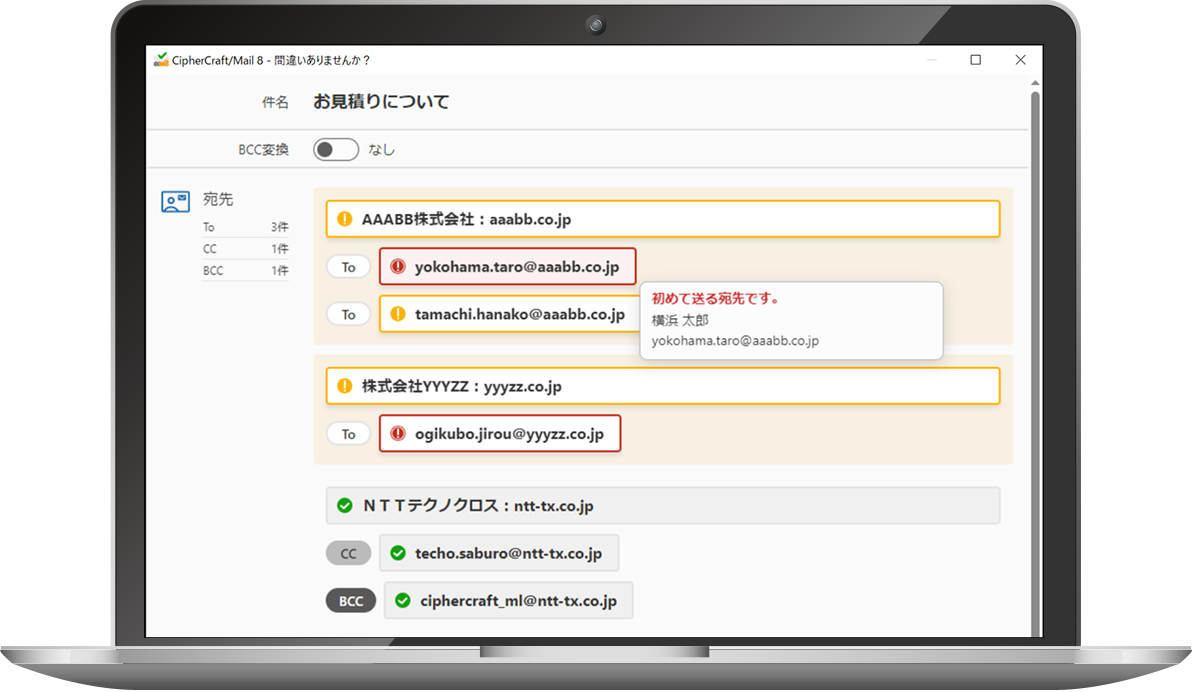Screen dimensions: 1192x692
Task: Confirm ogikubo.jirou@yyyzz.co.jp recipient
Action: tap(500, 433)
